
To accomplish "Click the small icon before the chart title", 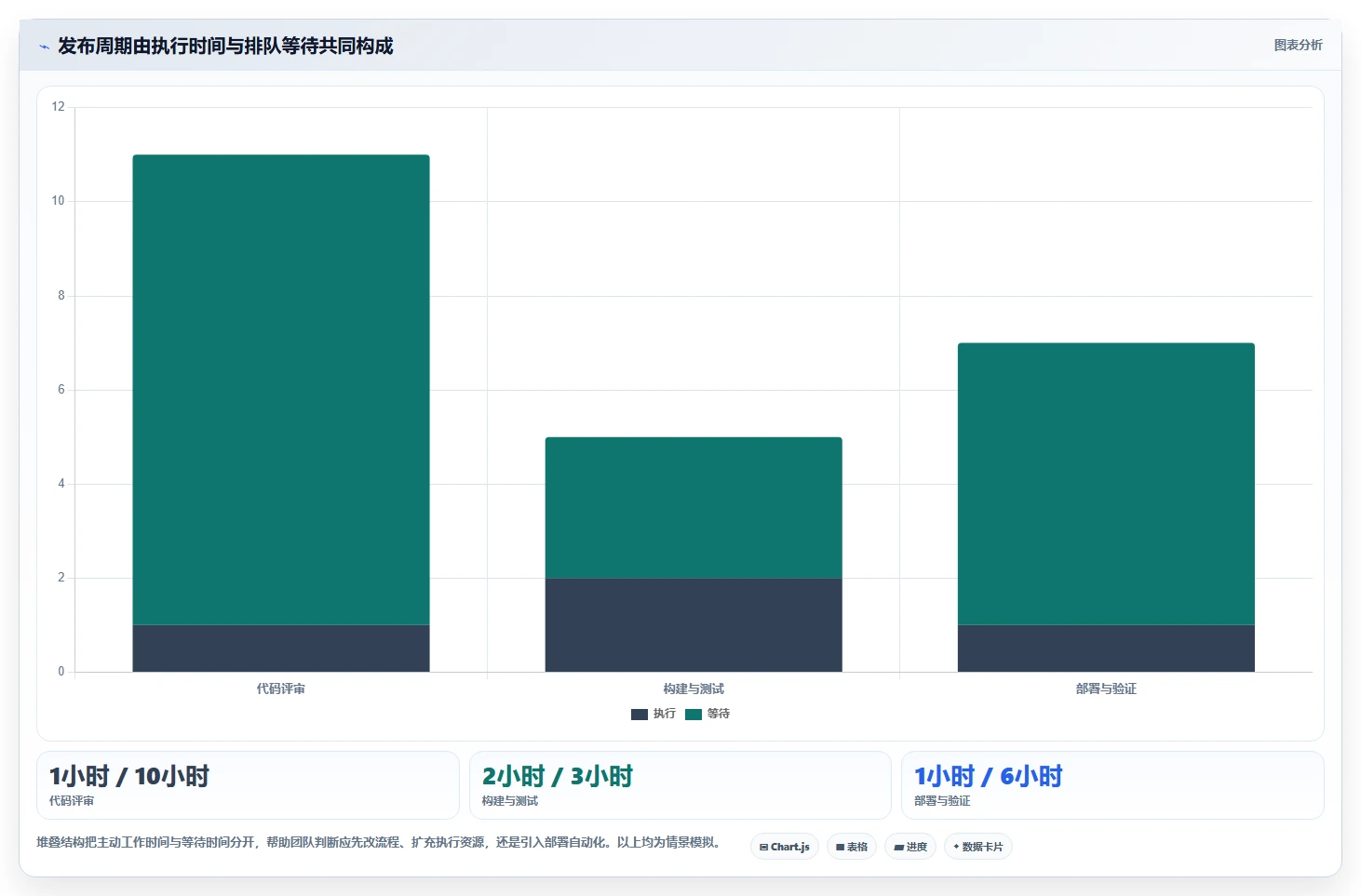I will [x=44, y=47].
